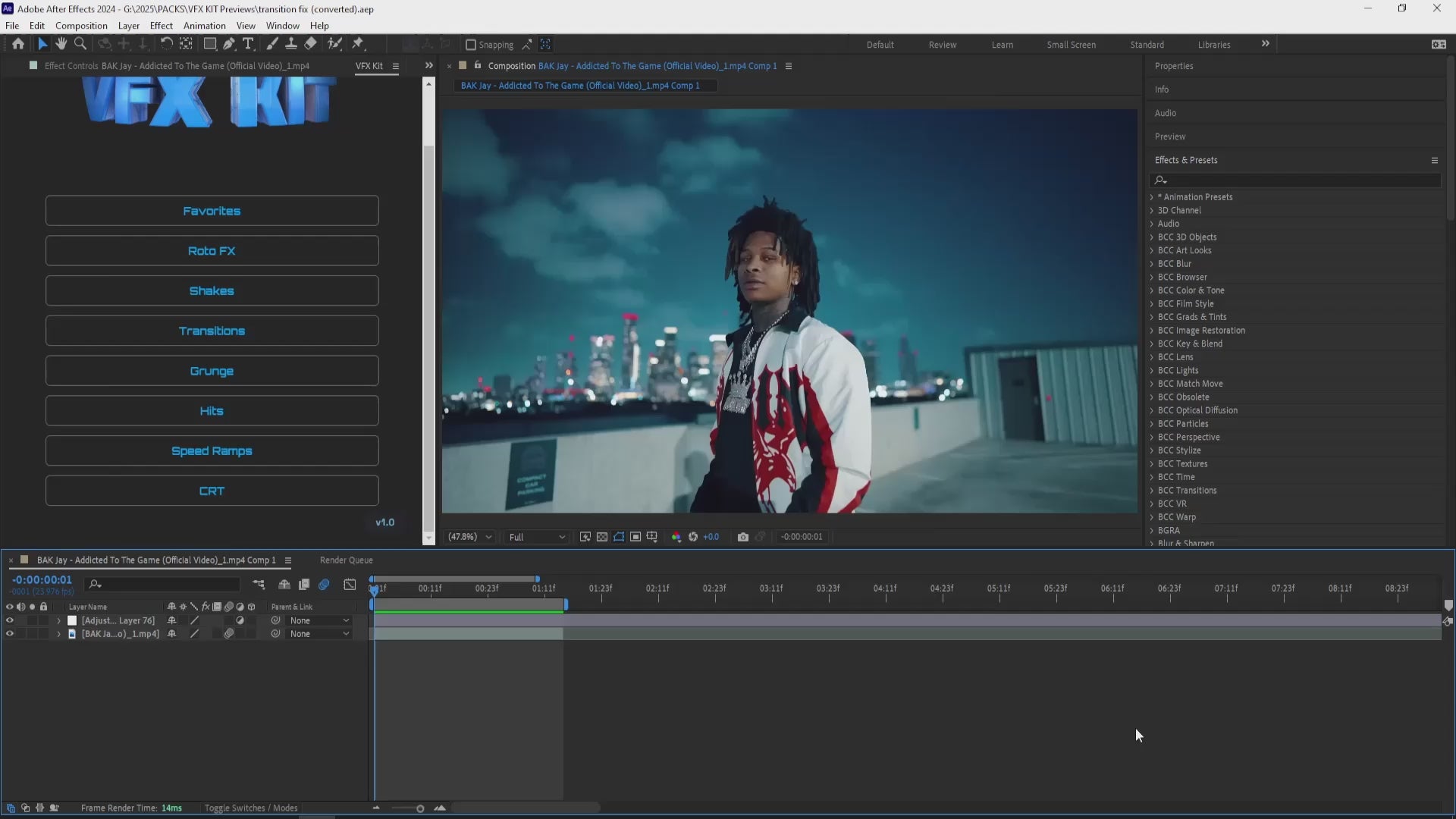Toggle shy layers hiding in timeline
1456x819 pixels.
click(284, 584)
